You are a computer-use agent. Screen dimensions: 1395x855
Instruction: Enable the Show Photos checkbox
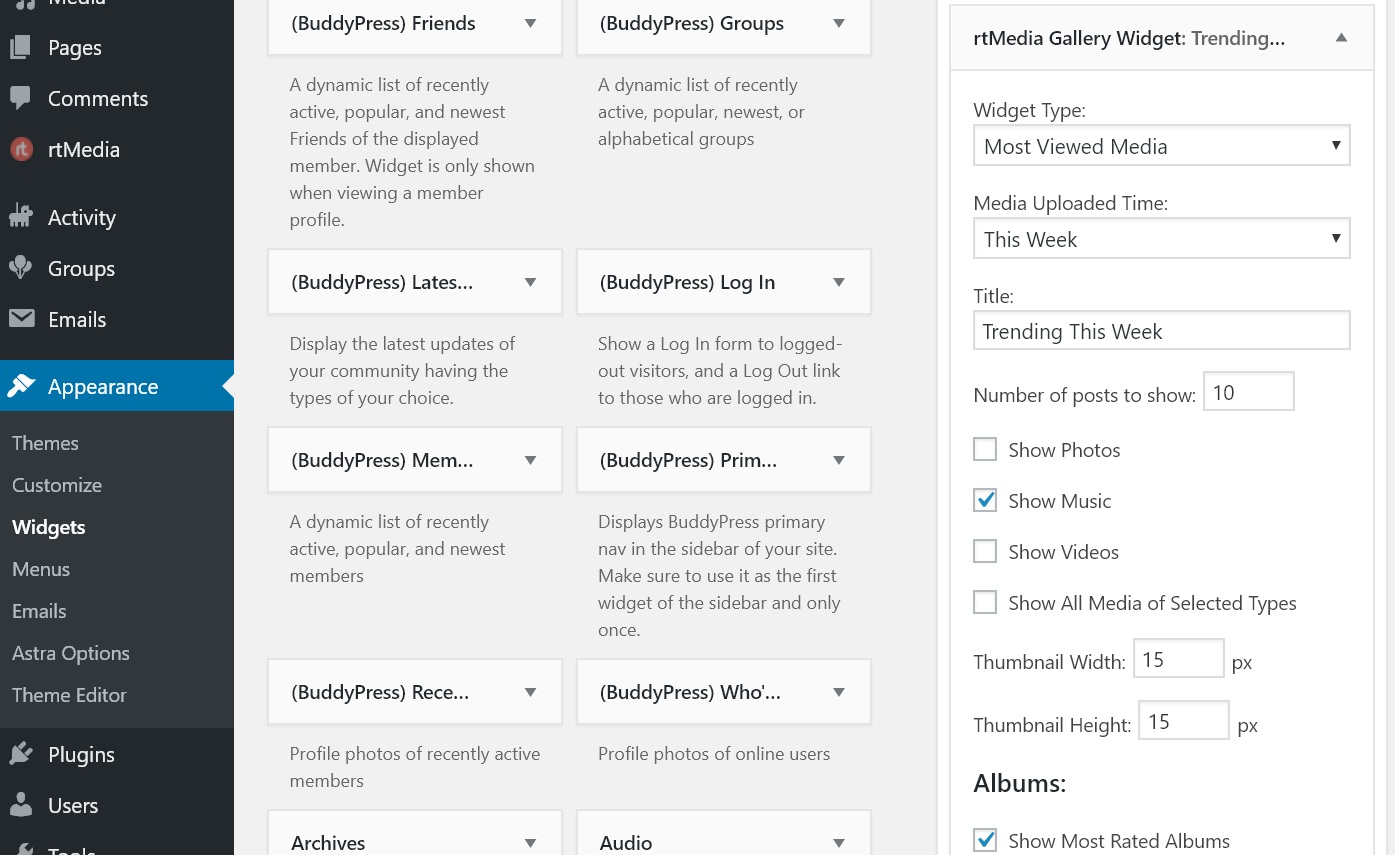[x=985, y=449]
